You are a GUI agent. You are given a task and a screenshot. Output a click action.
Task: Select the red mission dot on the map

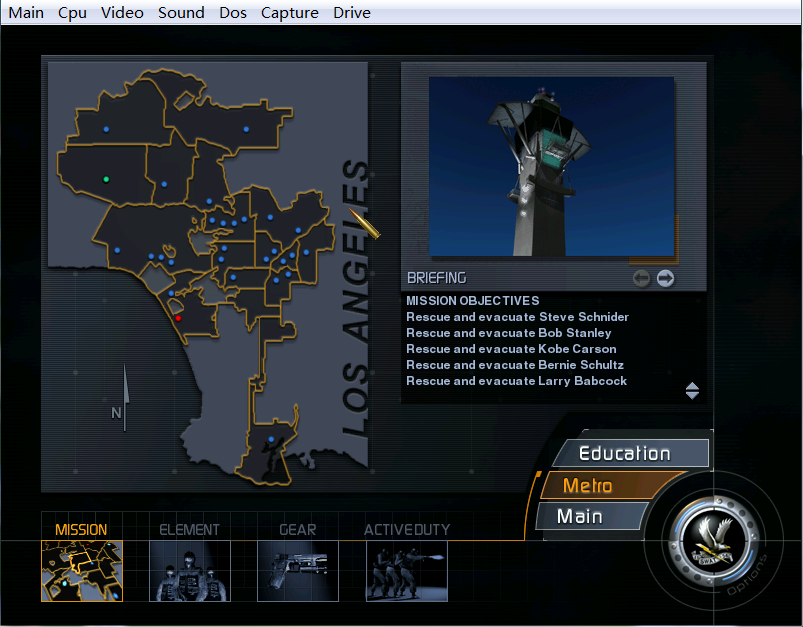(178, 318)
